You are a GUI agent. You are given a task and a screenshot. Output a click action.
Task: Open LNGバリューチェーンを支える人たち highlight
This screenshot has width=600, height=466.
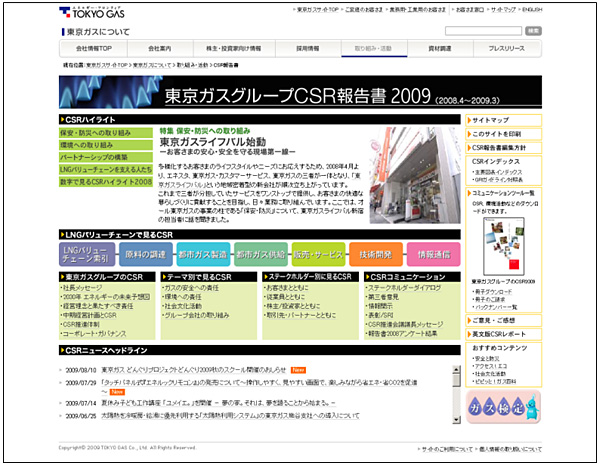(x=106, y=169)
